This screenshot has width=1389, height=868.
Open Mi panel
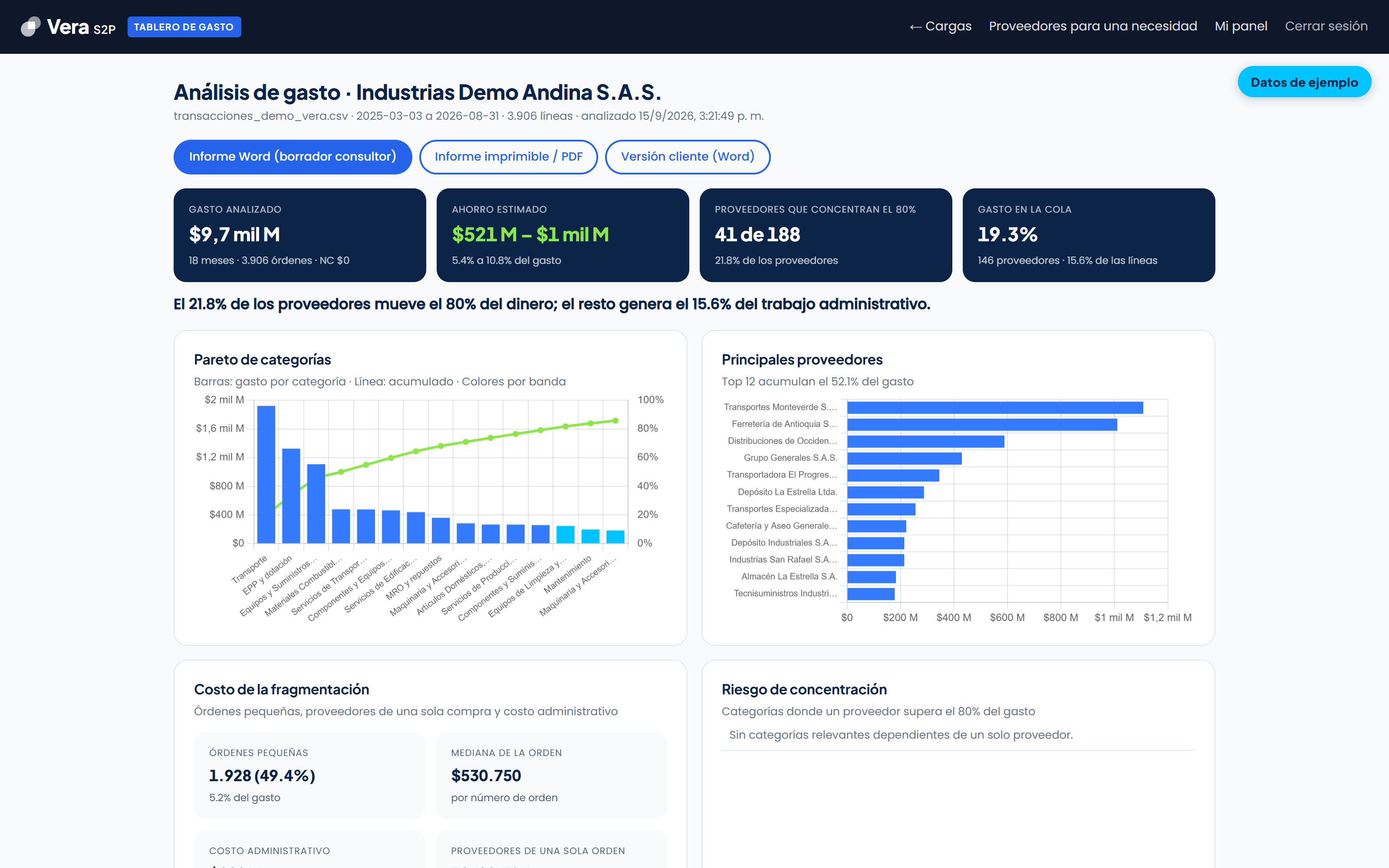pos(1241,26)
